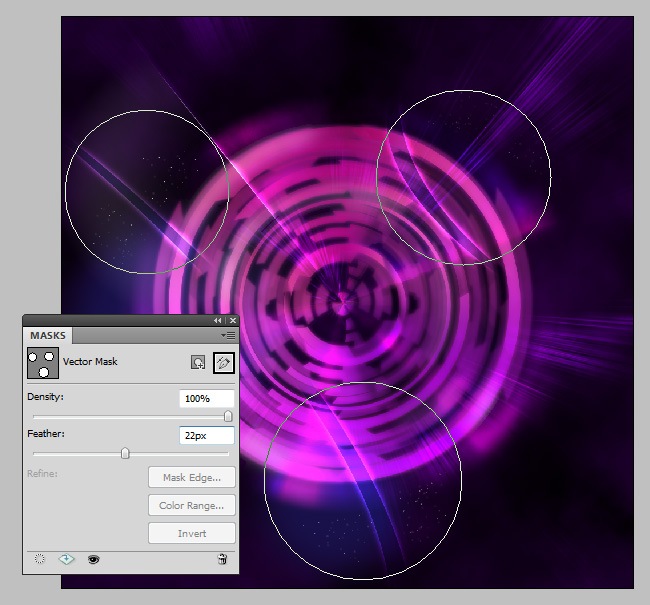
Task: Collapse the Masks panel with double arrows
Action: 217,320
